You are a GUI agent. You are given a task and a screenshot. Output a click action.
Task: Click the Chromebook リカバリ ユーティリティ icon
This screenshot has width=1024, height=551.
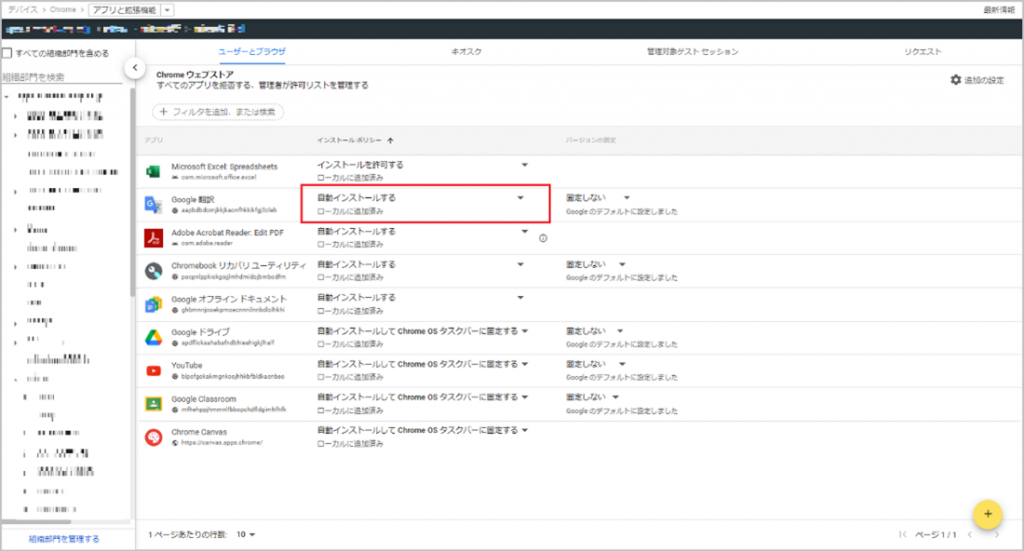[153, 271]
